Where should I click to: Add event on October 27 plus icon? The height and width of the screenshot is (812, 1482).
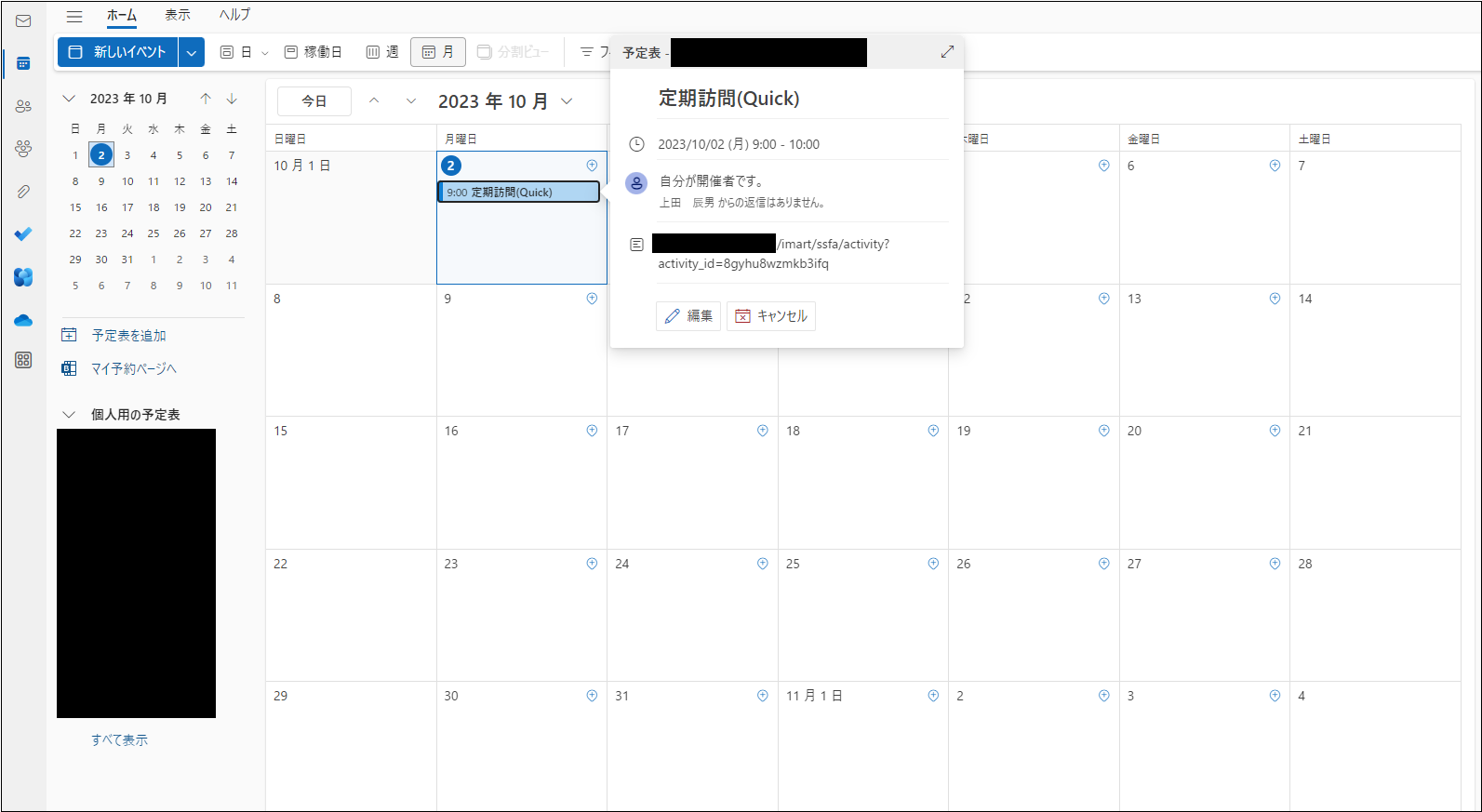click(1275, 564)
